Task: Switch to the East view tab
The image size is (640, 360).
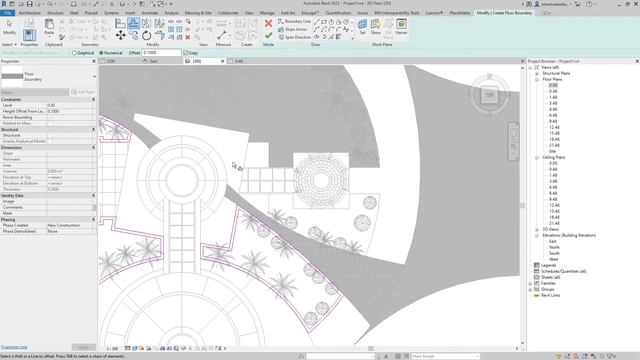Action: tap(153, 61)
